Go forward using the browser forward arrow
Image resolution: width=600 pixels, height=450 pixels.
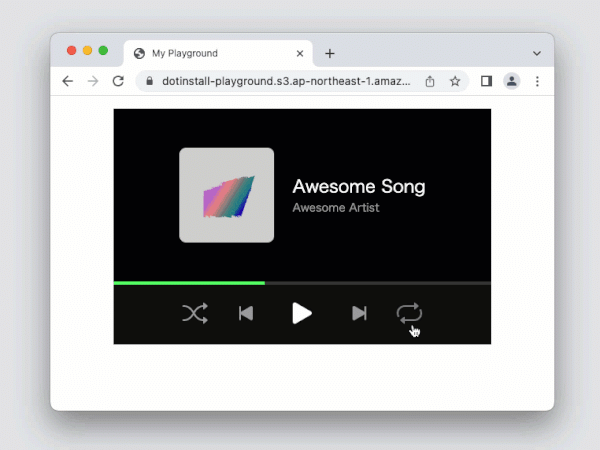tap(93, 81)
